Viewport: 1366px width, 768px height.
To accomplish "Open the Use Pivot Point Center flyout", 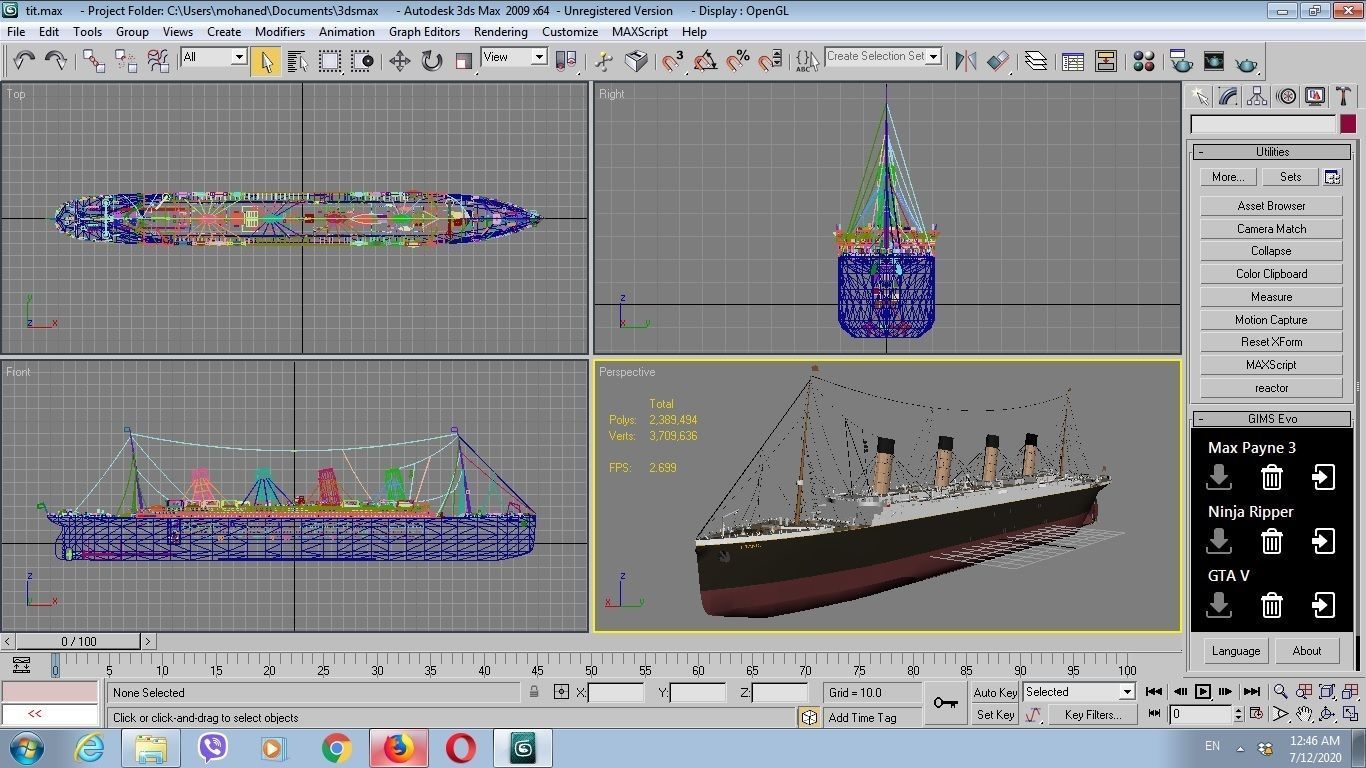I will pos(566,61).
